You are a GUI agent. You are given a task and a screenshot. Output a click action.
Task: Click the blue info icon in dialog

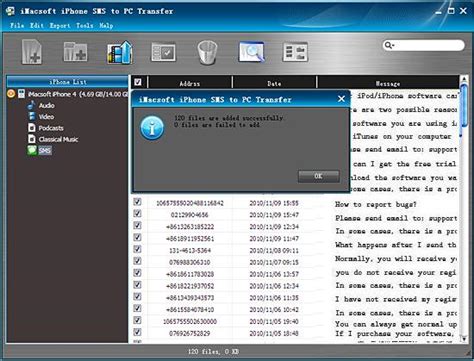point(152,128)
